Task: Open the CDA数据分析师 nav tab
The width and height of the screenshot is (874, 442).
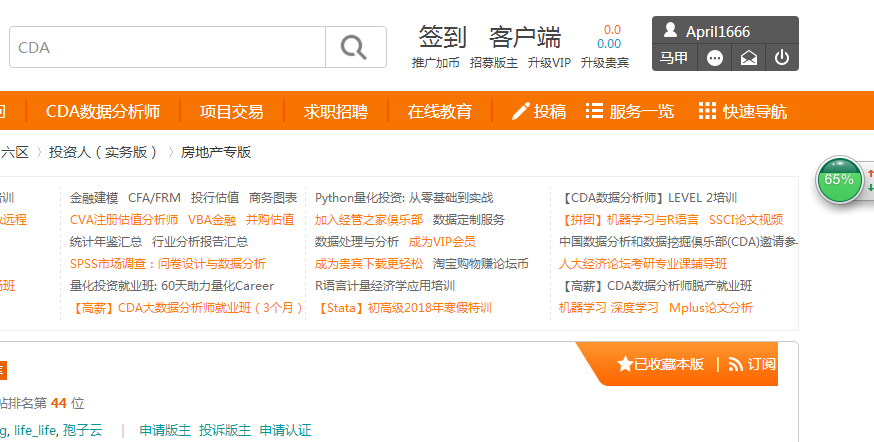Action: tap(103, 111)
